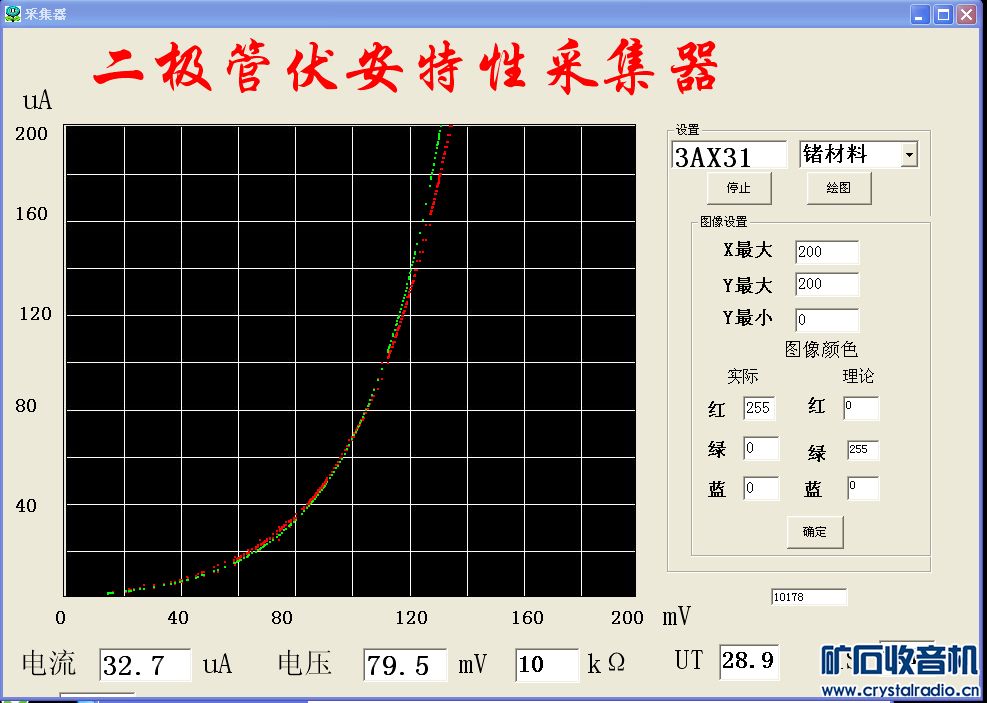Viewport: 987px width, 703px height.
Task: Click the 绘图 draw button
Action: [x=838, y=188]
